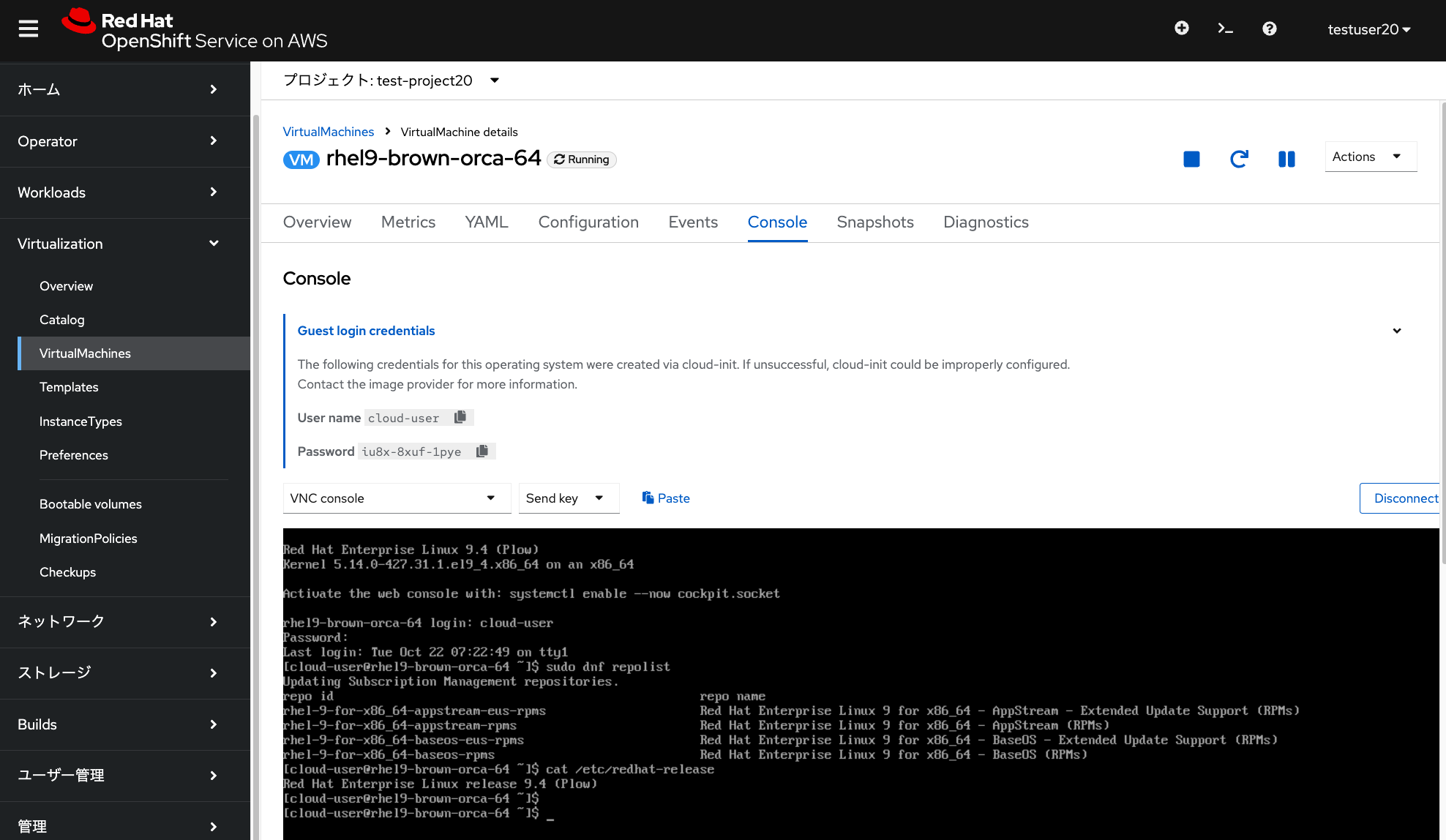1446x840 pixels.
Task: Switch to the Snapshots tab
Action: tap(875, 222)
